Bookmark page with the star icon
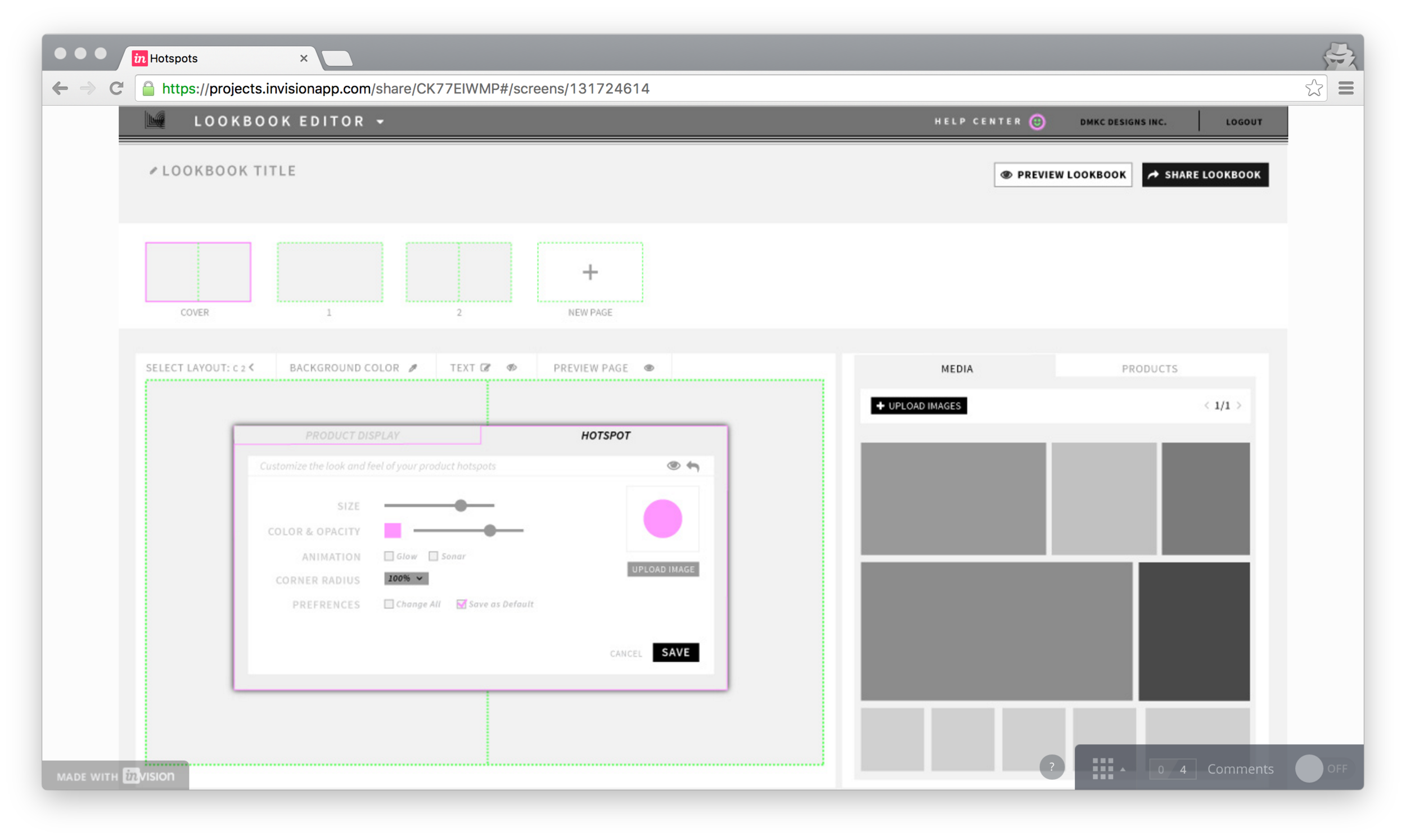This screenshot has width=1406, height=840. click(x=1313, y=88)
